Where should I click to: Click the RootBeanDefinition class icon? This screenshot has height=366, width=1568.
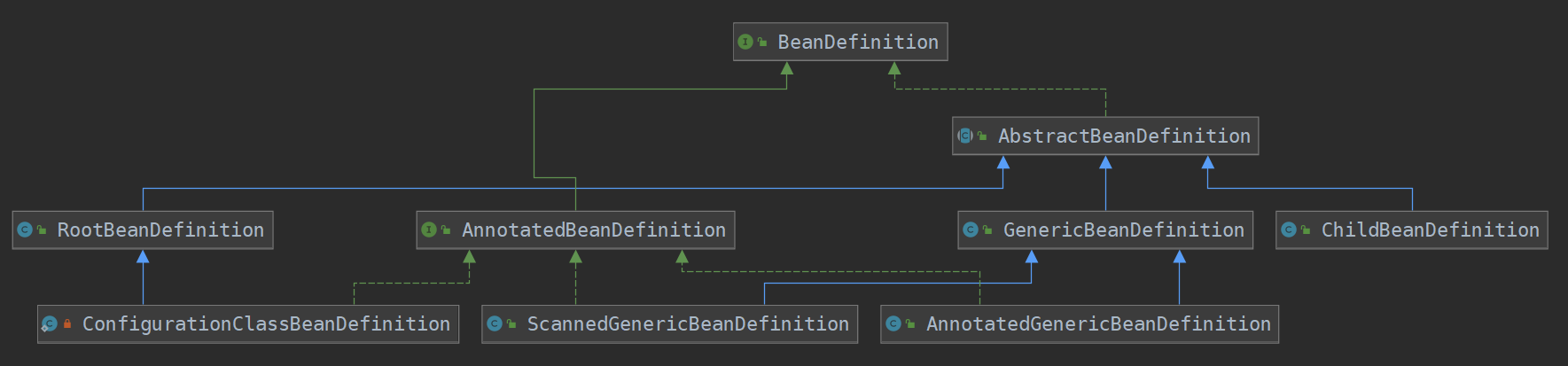tap(25, 230)
